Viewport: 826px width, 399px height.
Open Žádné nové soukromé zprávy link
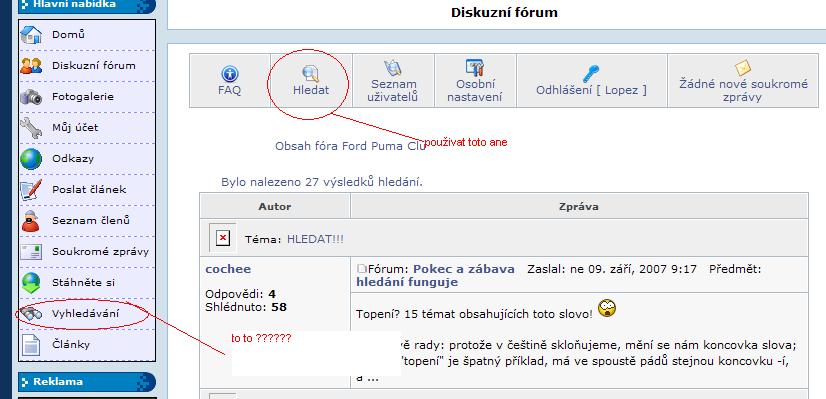pos(743,91)
